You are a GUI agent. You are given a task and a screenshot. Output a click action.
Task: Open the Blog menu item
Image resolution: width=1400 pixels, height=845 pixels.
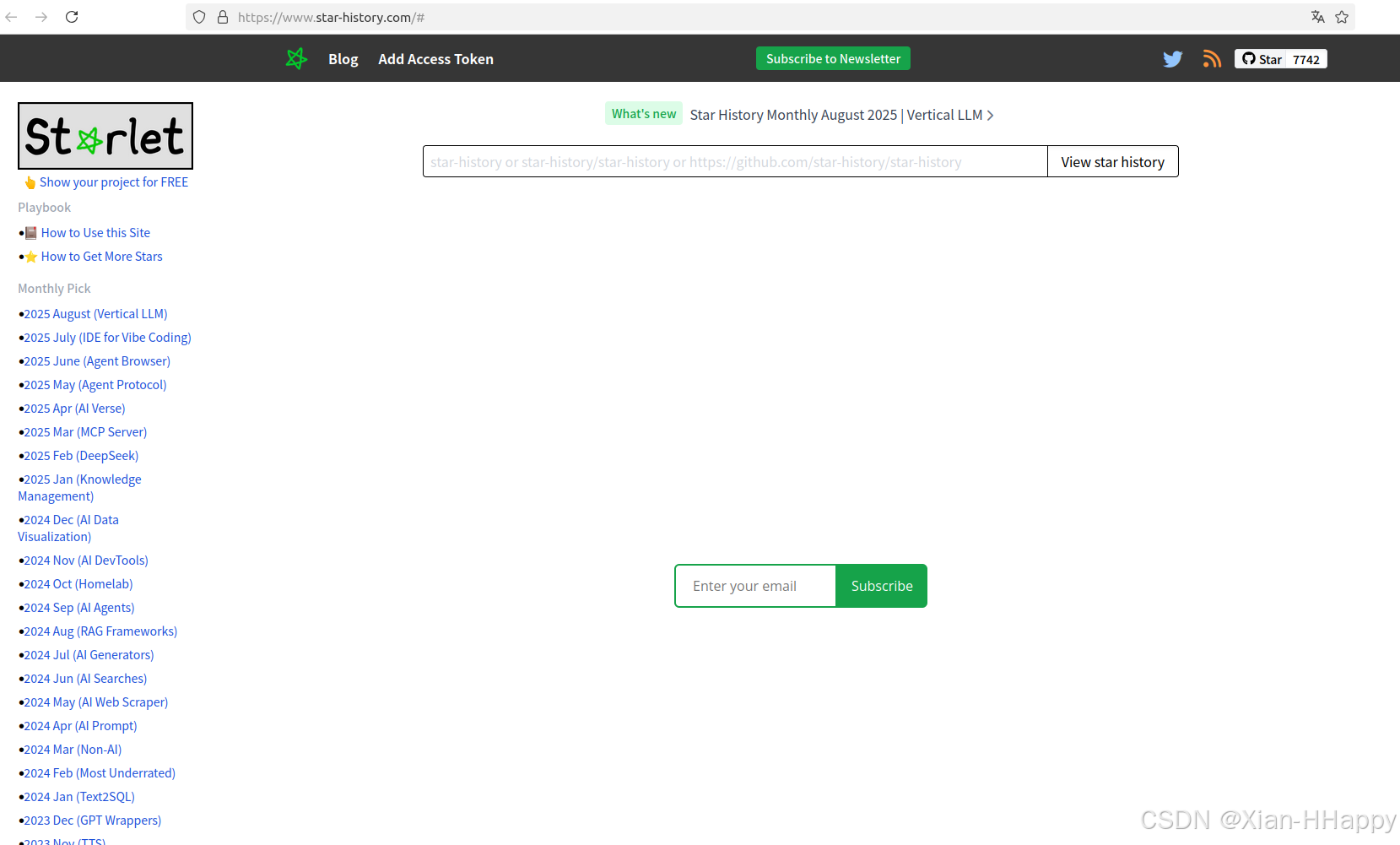click(343, 59)
